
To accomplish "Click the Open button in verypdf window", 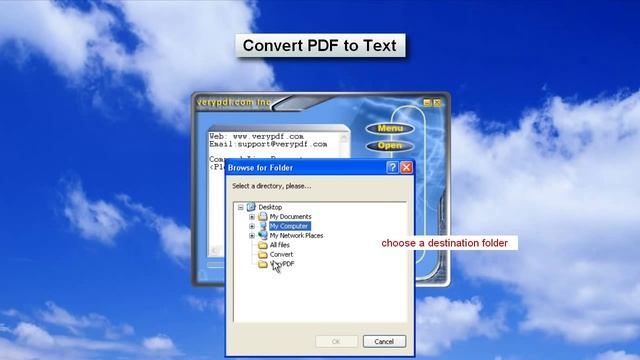I will tap(390, 146).
